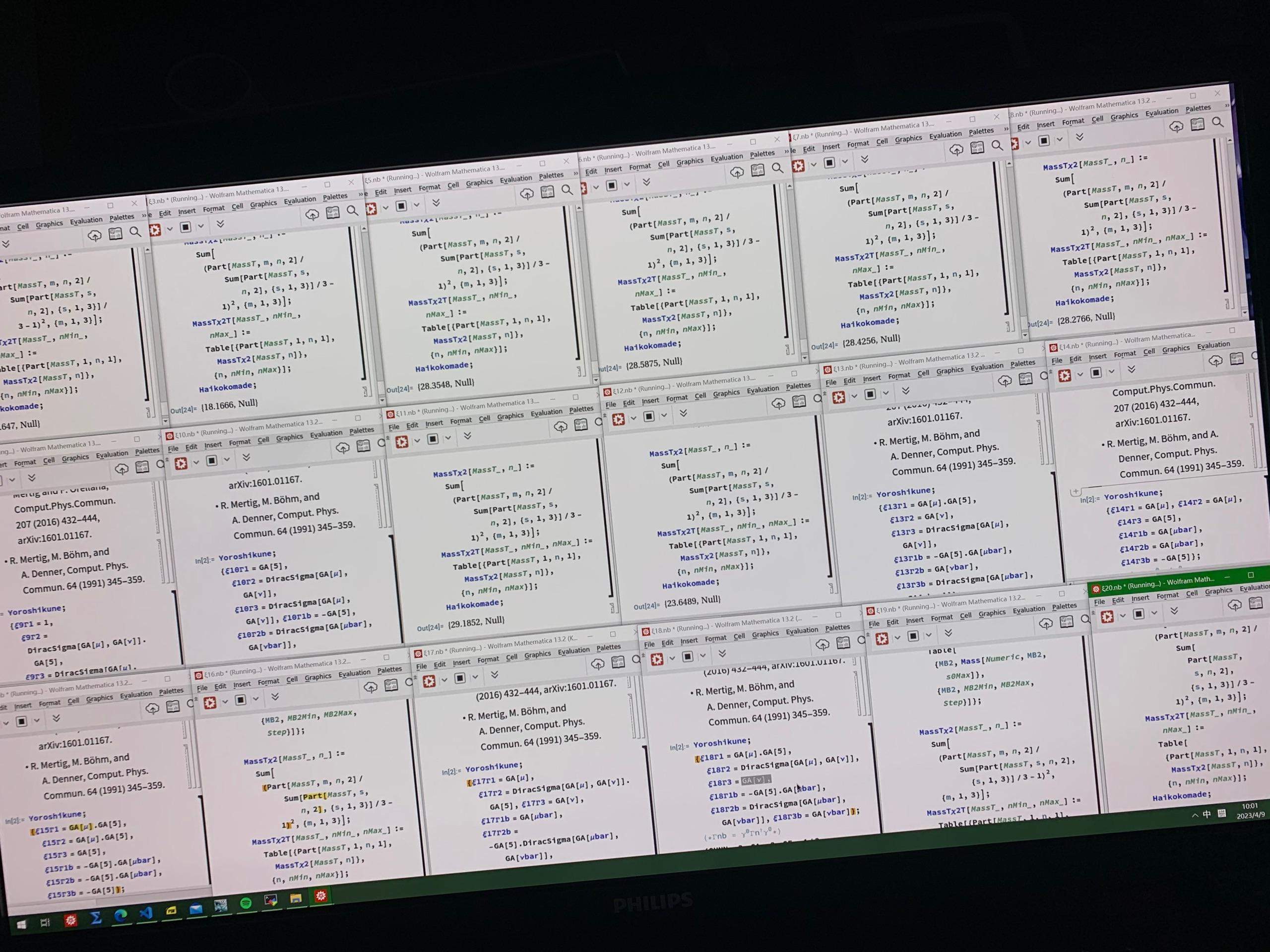
Task: Open Spotify from the taskbar
Action: 246,902
